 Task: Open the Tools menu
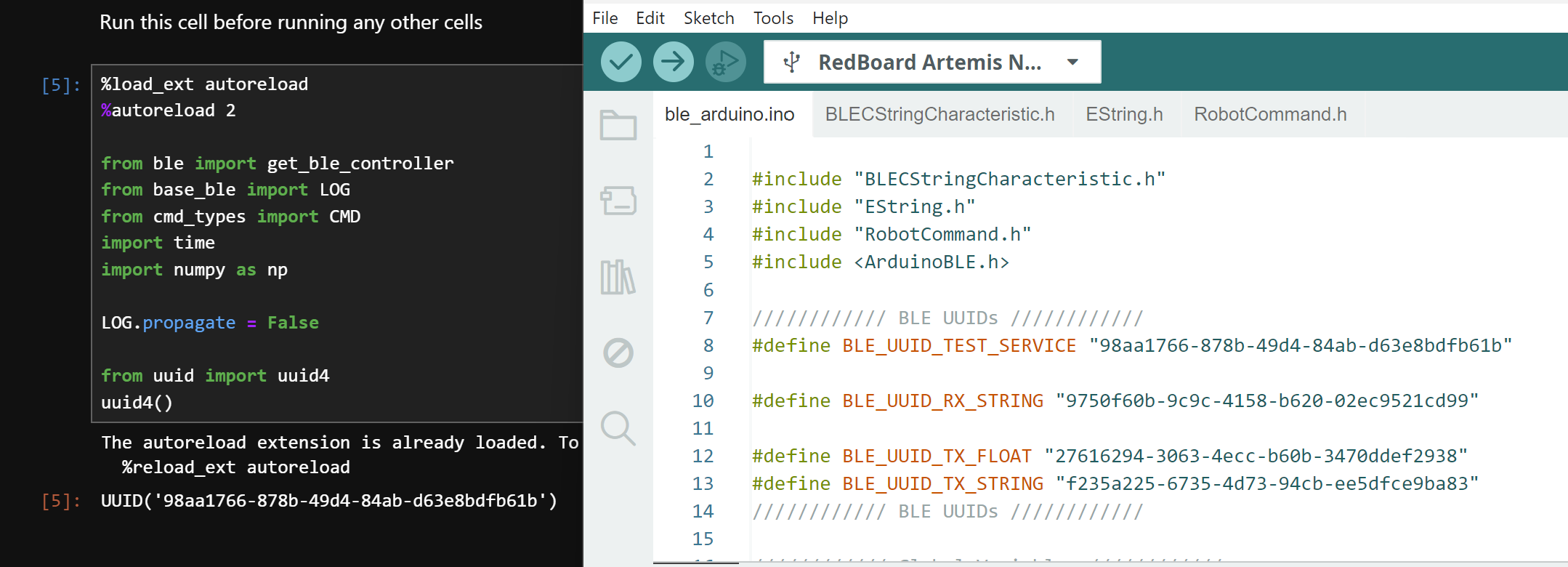(x=773, y=18)
